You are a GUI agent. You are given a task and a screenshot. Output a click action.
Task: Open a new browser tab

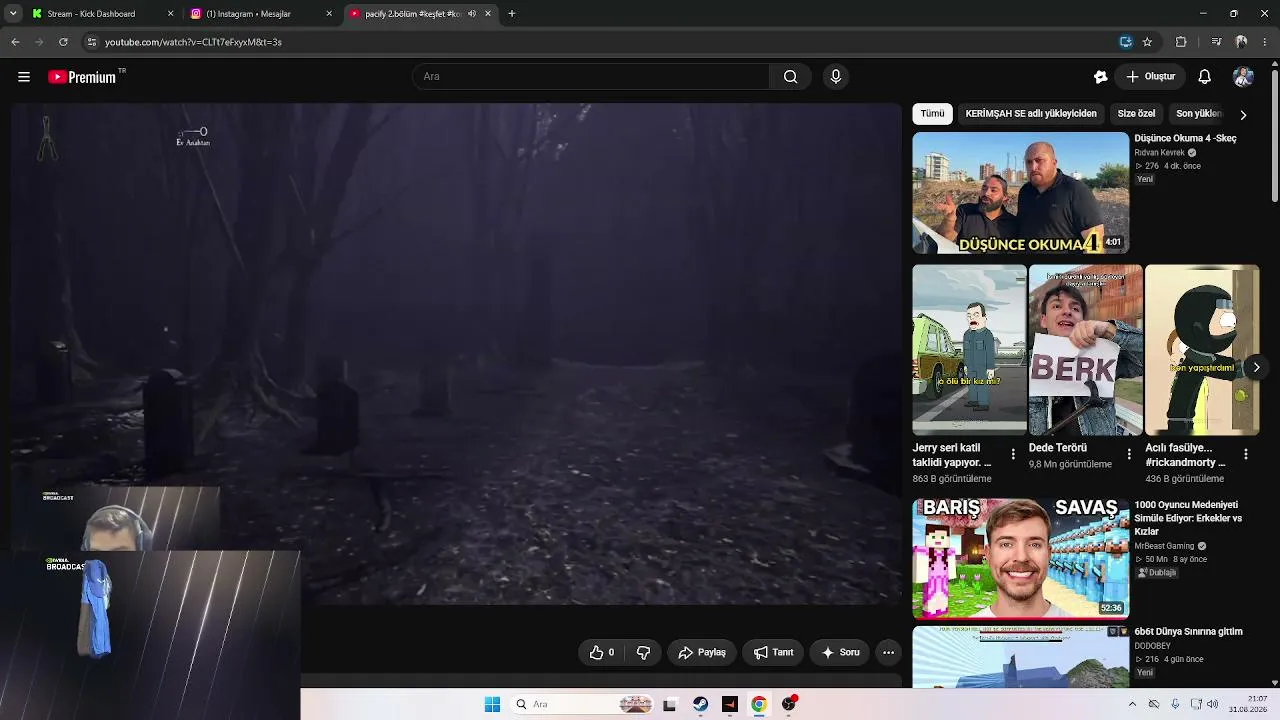[512, 14]
